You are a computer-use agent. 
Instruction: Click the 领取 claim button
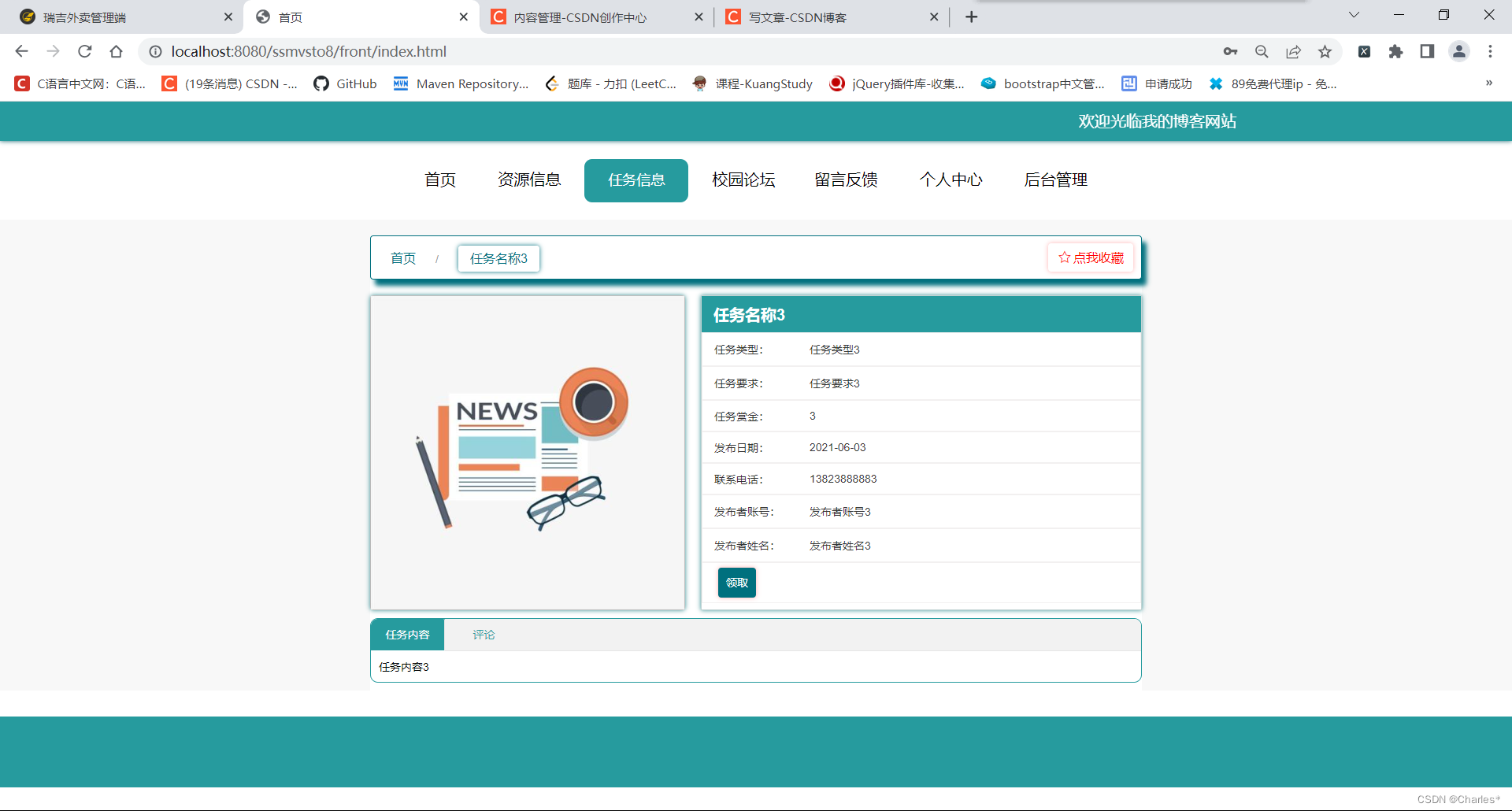[737, 583]
